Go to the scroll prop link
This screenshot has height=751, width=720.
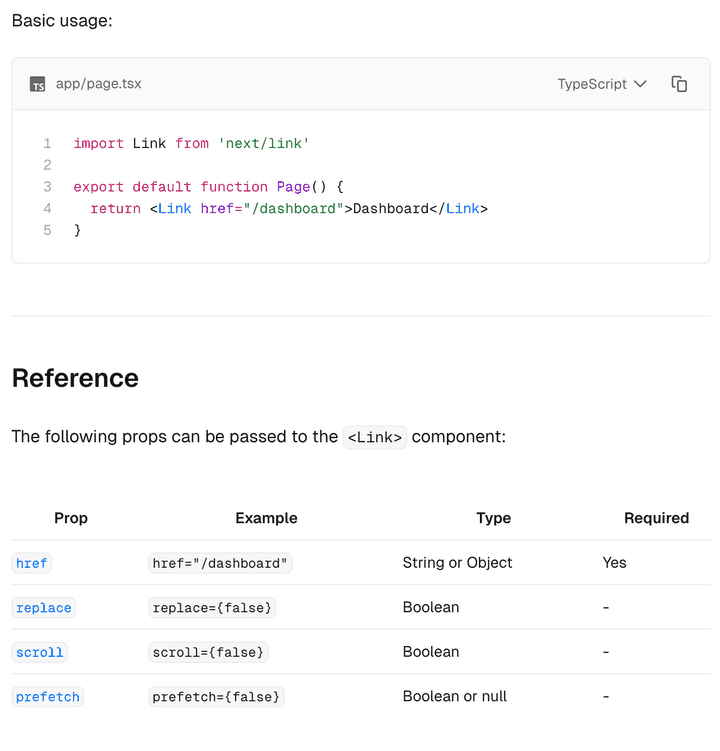coord(40,652)
